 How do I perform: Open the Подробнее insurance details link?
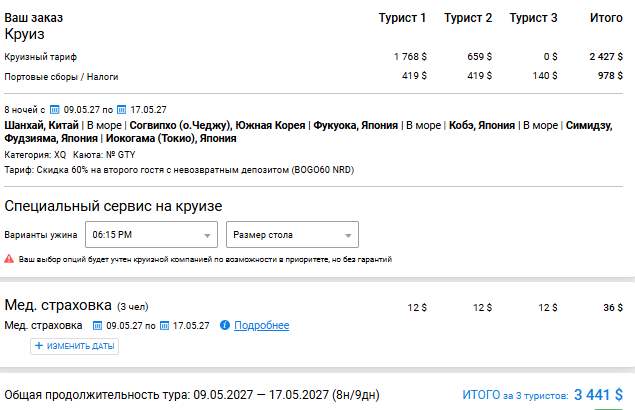(x=262, y=325)
